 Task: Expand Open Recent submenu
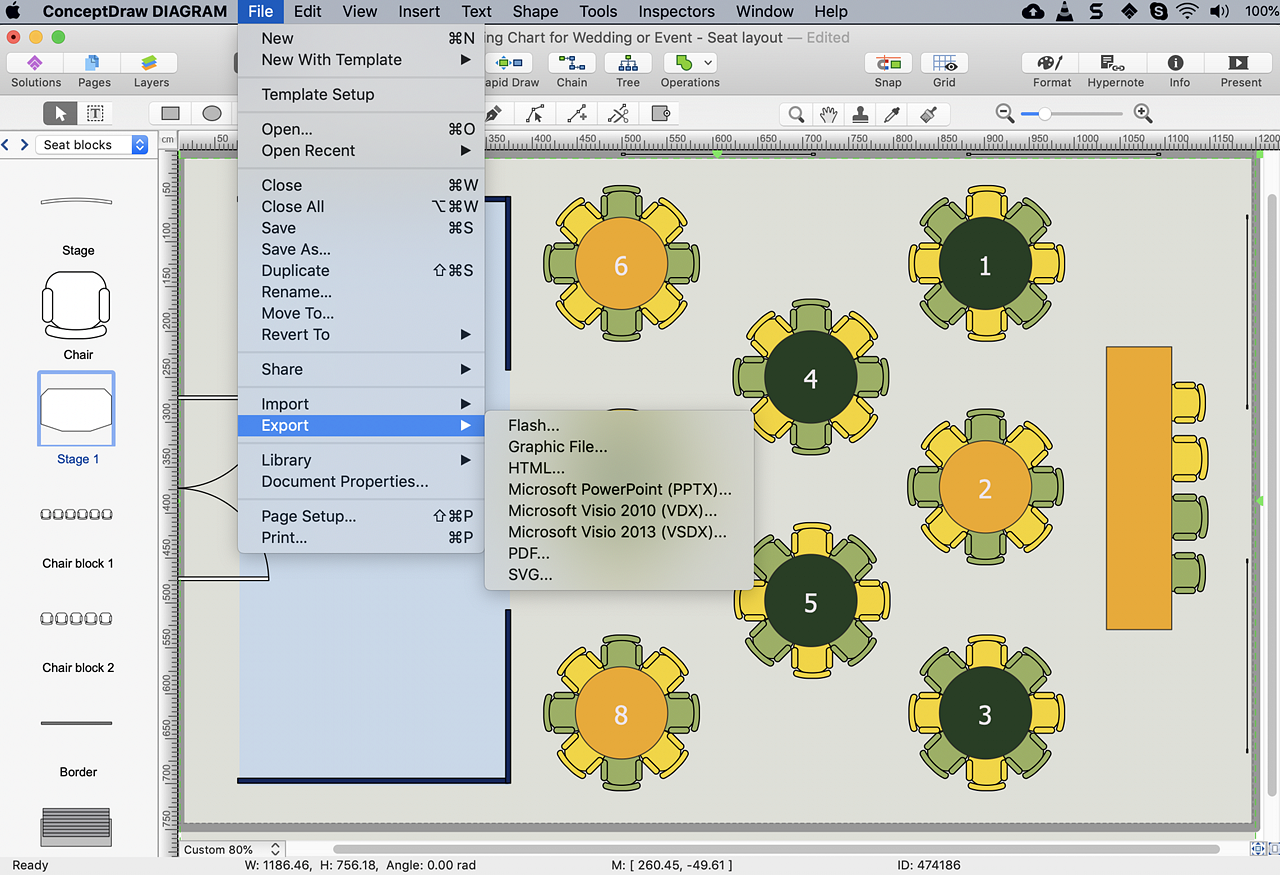tap(361, 151)
